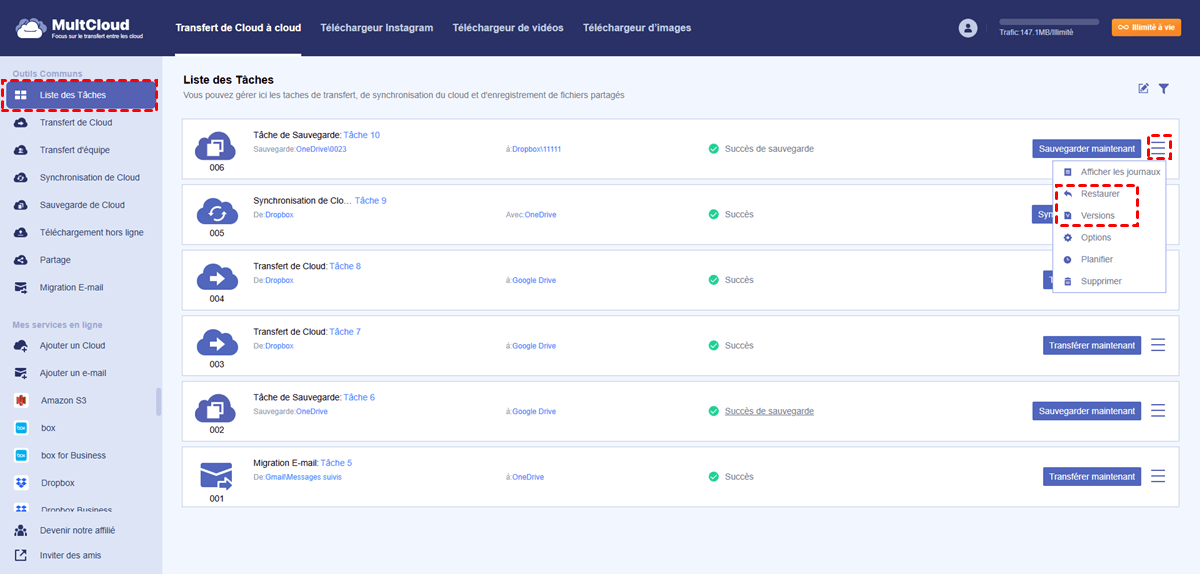Open hamburger menu for Tâche 5
The height and width of the screenshot is (574, 1200).
1158,476
